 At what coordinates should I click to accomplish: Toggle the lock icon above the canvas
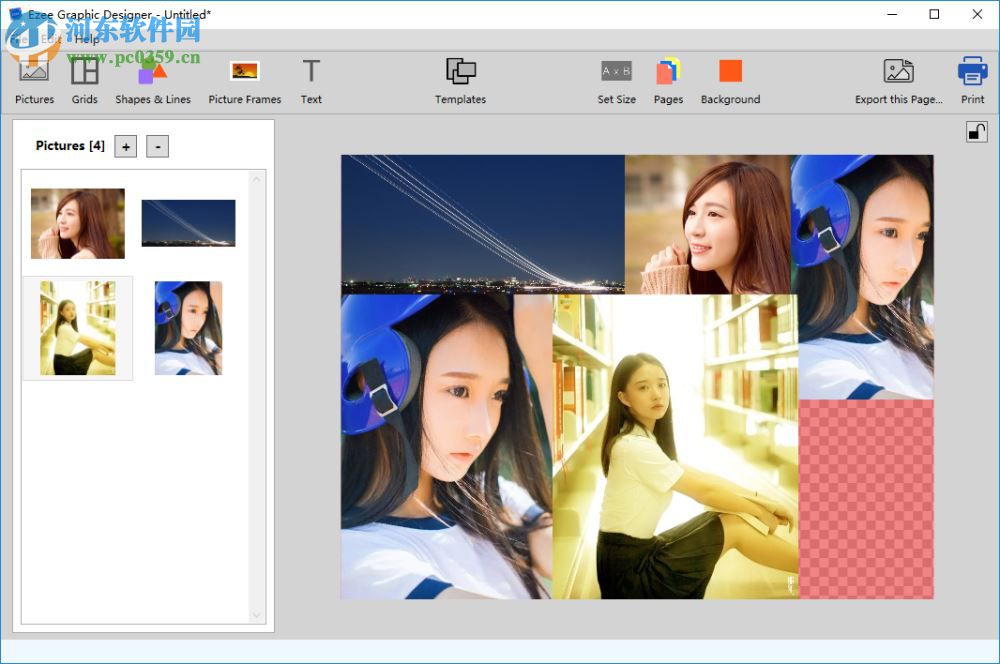(x=977, y=131)
